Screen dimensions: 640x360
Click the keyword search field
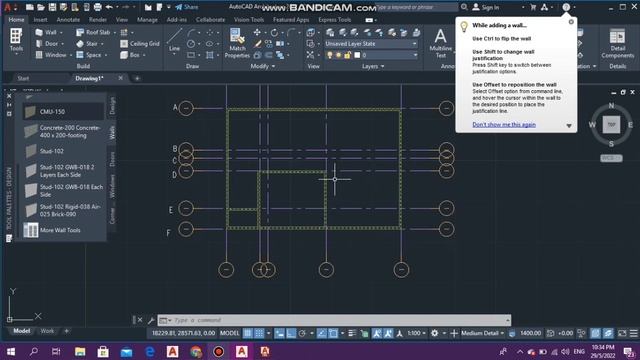[416, 7]
